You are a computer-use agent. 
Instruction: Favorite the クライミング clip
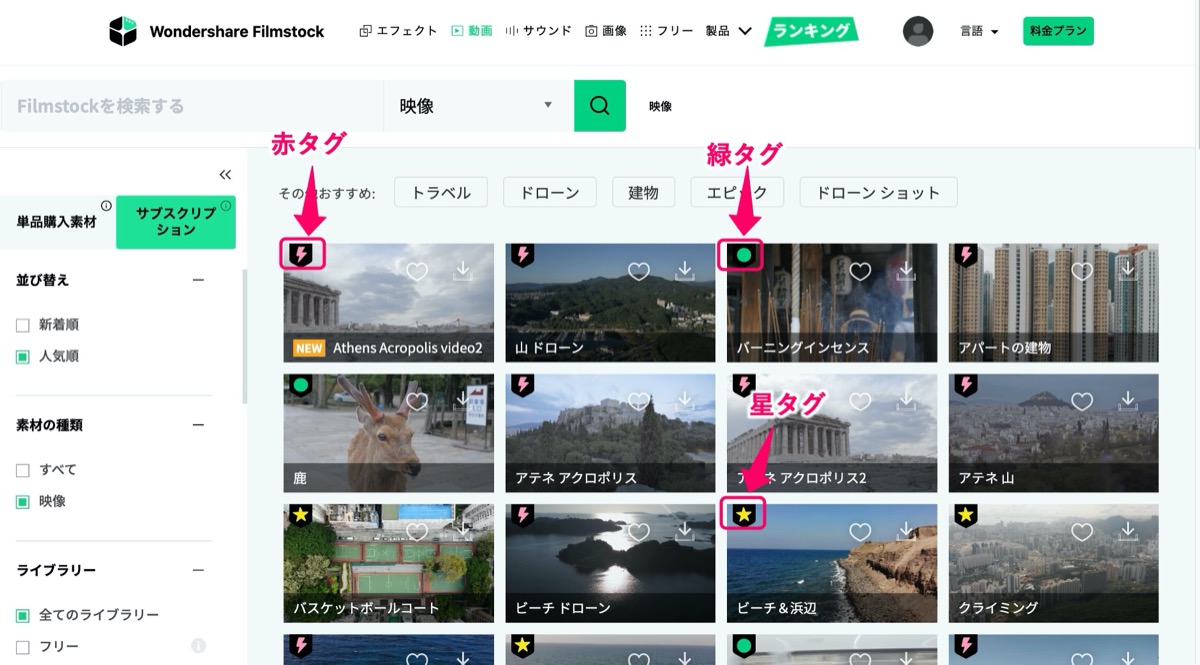tap(1082, 531)
